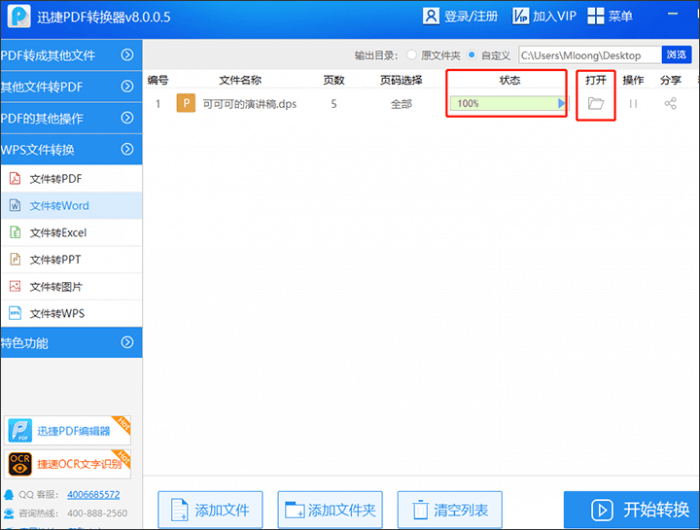This screenshot has height=530, width=700.
Task: Click the VIP badge icon
Action: [521, 16]
